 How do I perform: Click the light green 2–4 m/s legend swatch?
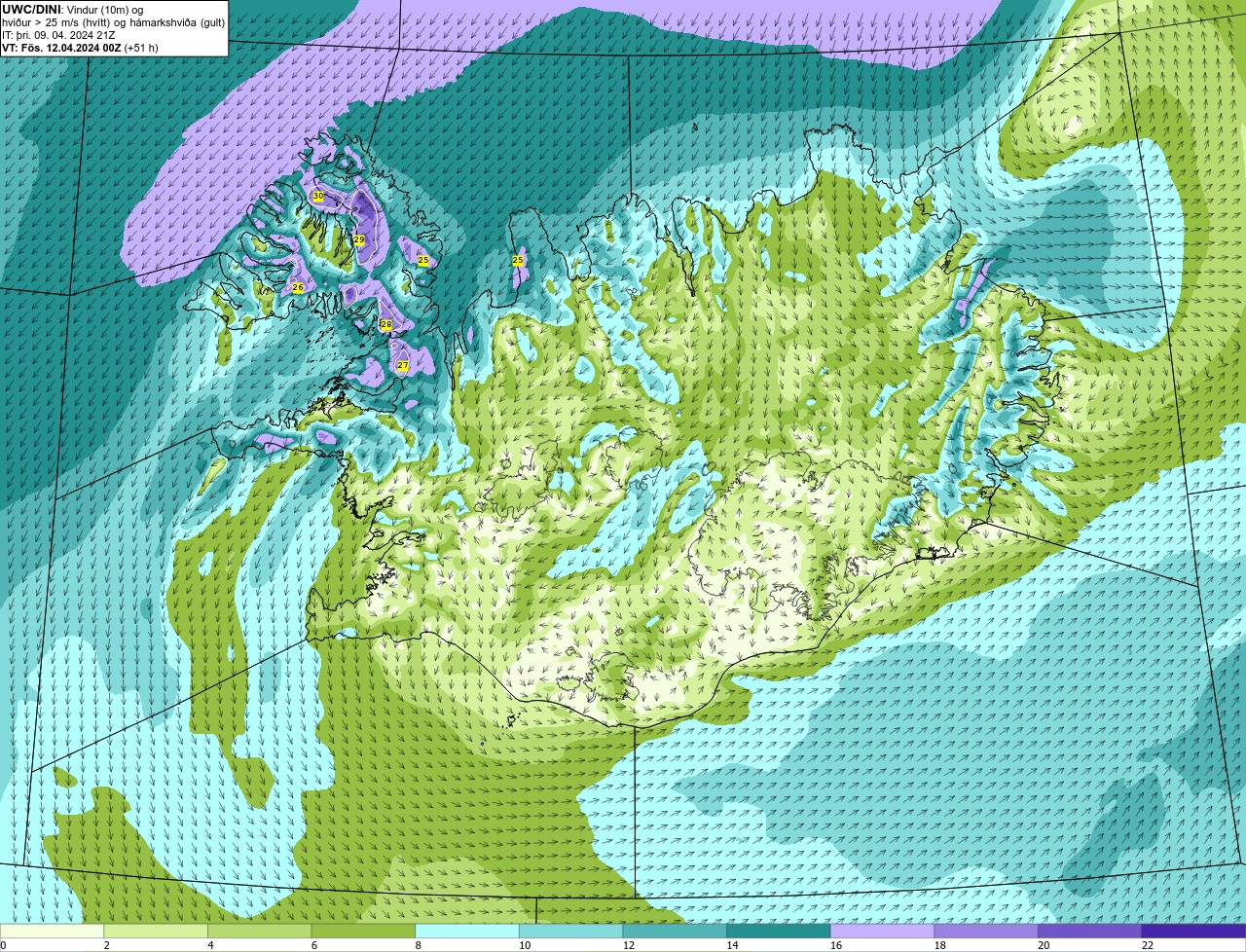click(x=156, y=931)
